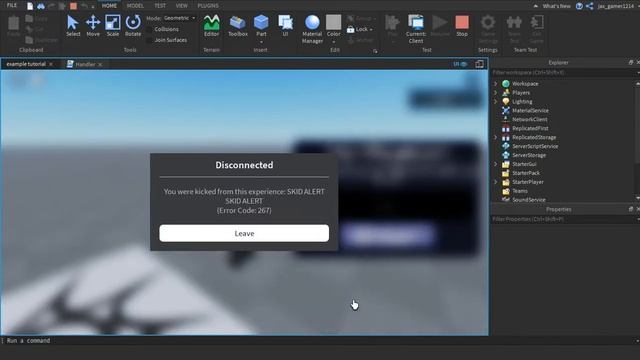
Task: Open the Color dropdown arrow
Action: tap(333, 42)
